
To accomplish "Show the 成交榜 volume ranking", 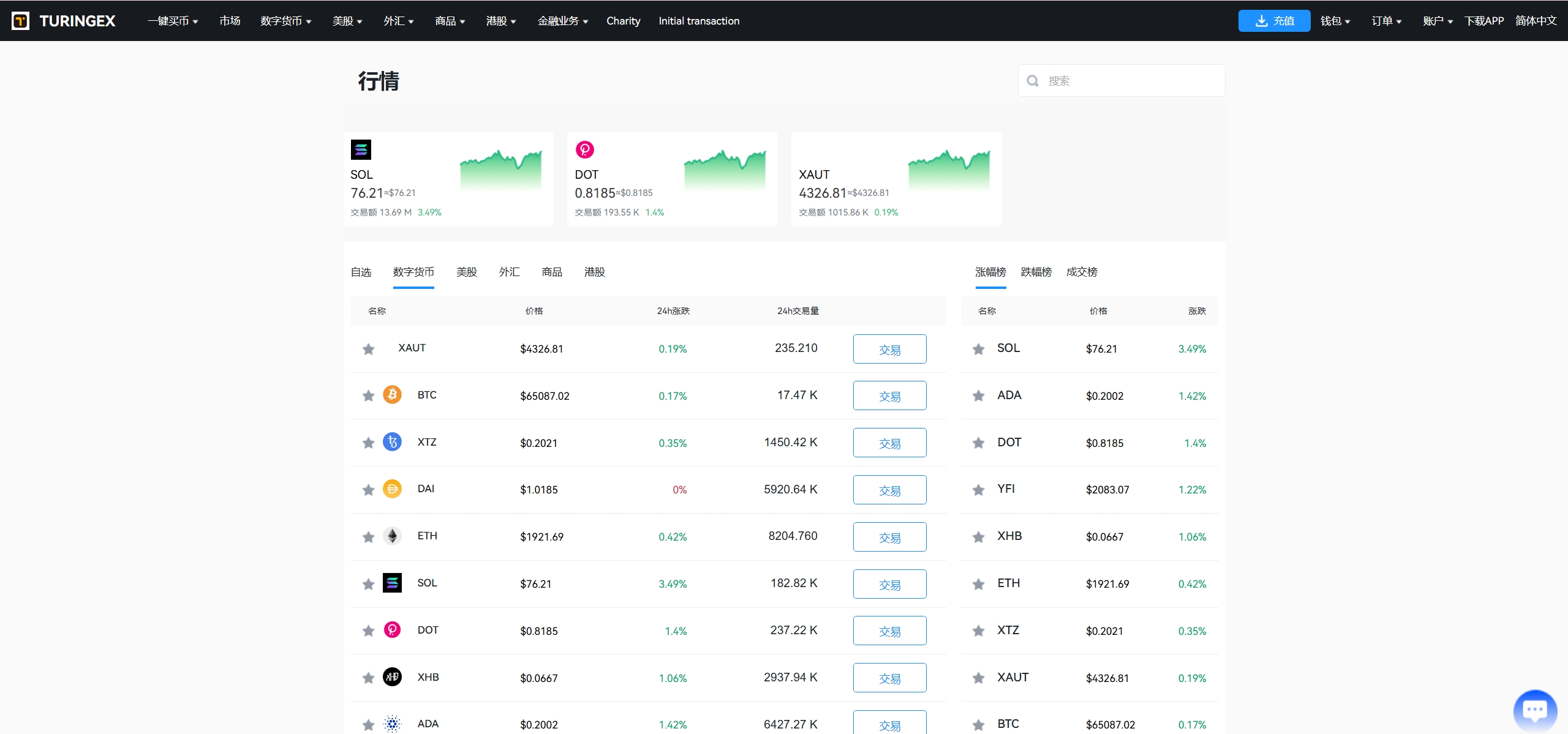I will (1082, 272).
